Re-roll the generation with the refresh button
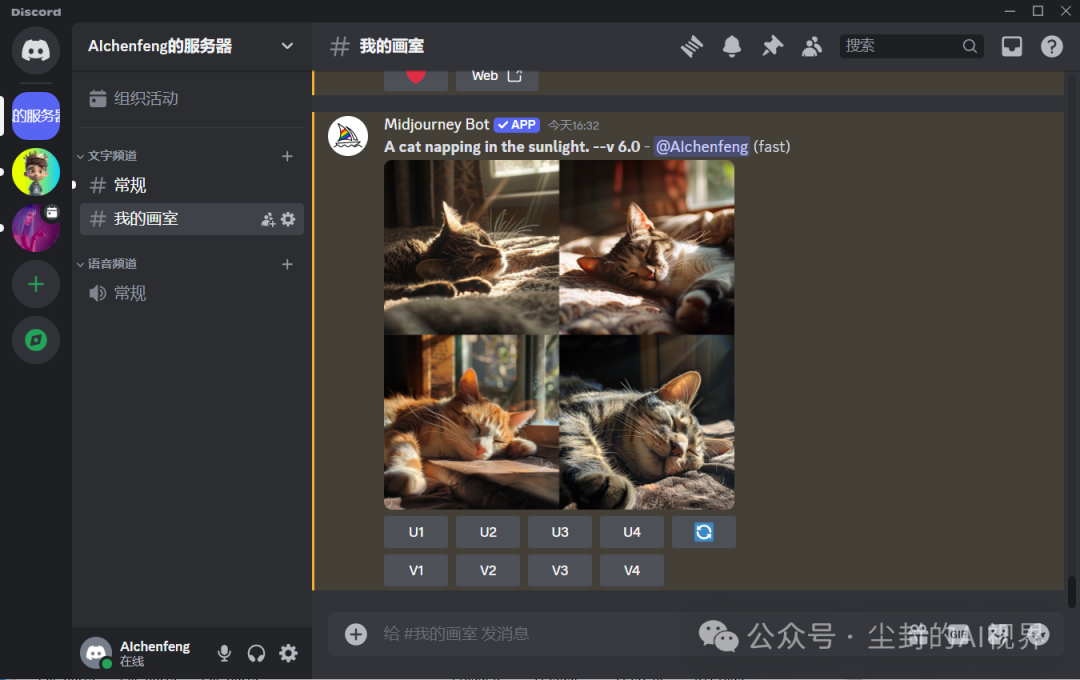1080x680 pixels. pyautogui.click(x=703, y=533)
